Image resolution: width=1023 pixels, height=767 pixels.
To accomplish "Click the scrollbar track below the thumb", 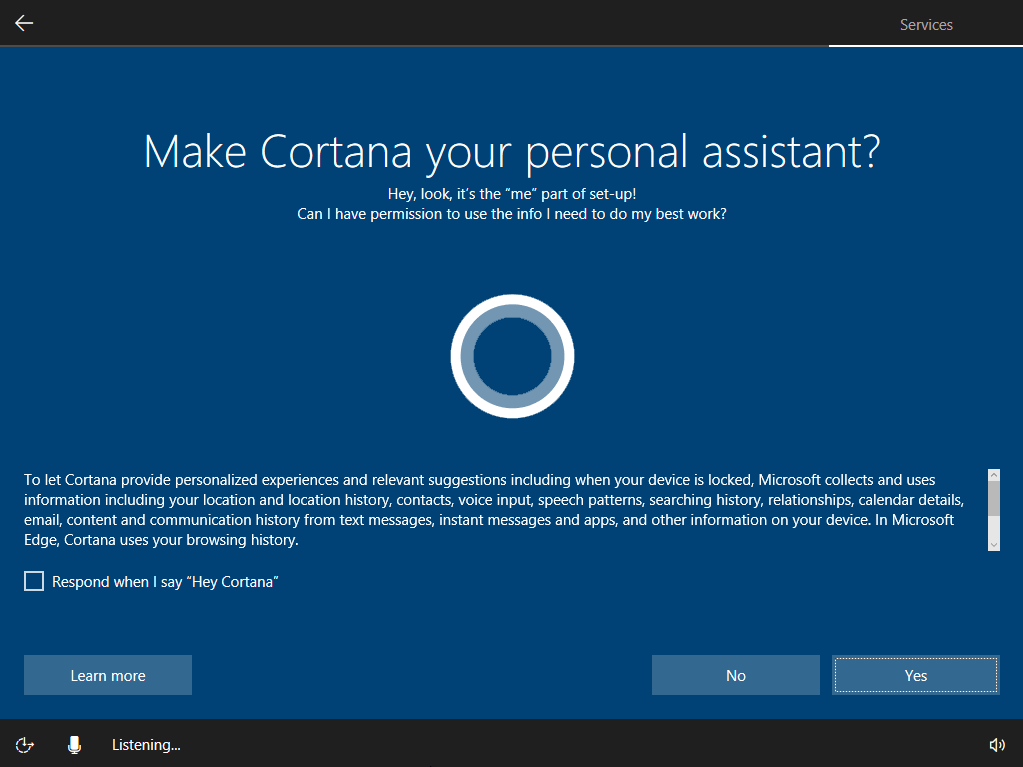I will pos(993,528).
